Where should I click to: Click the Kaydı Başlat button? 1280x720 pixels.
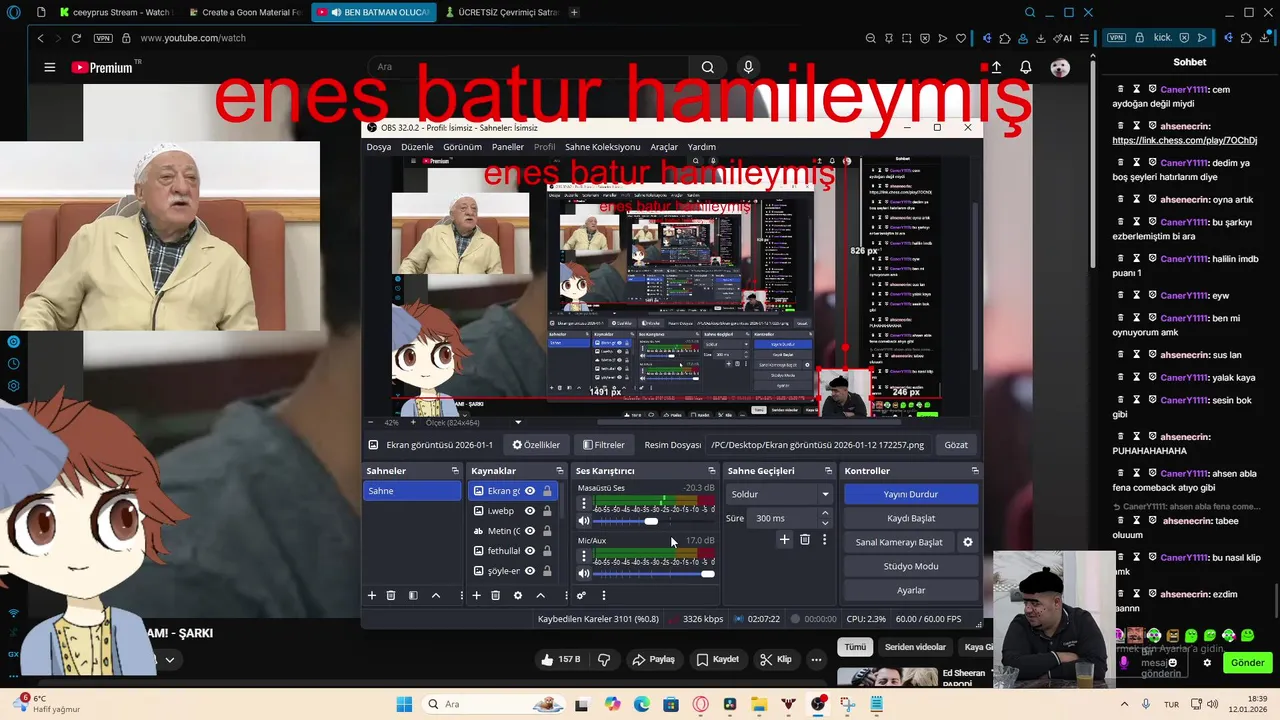(x=910, y=518)
